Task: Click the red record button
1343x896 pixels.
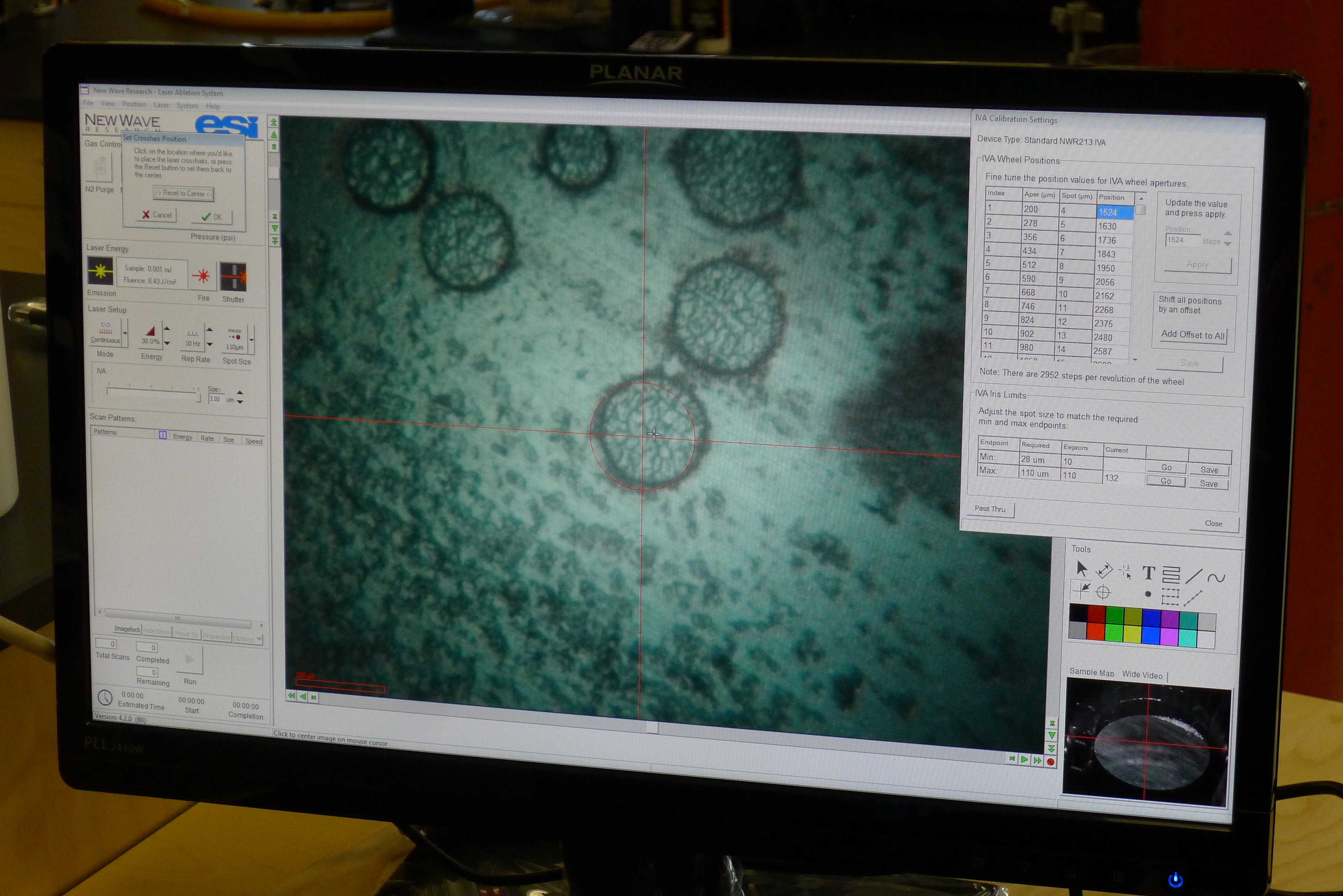Action: 1050,762
